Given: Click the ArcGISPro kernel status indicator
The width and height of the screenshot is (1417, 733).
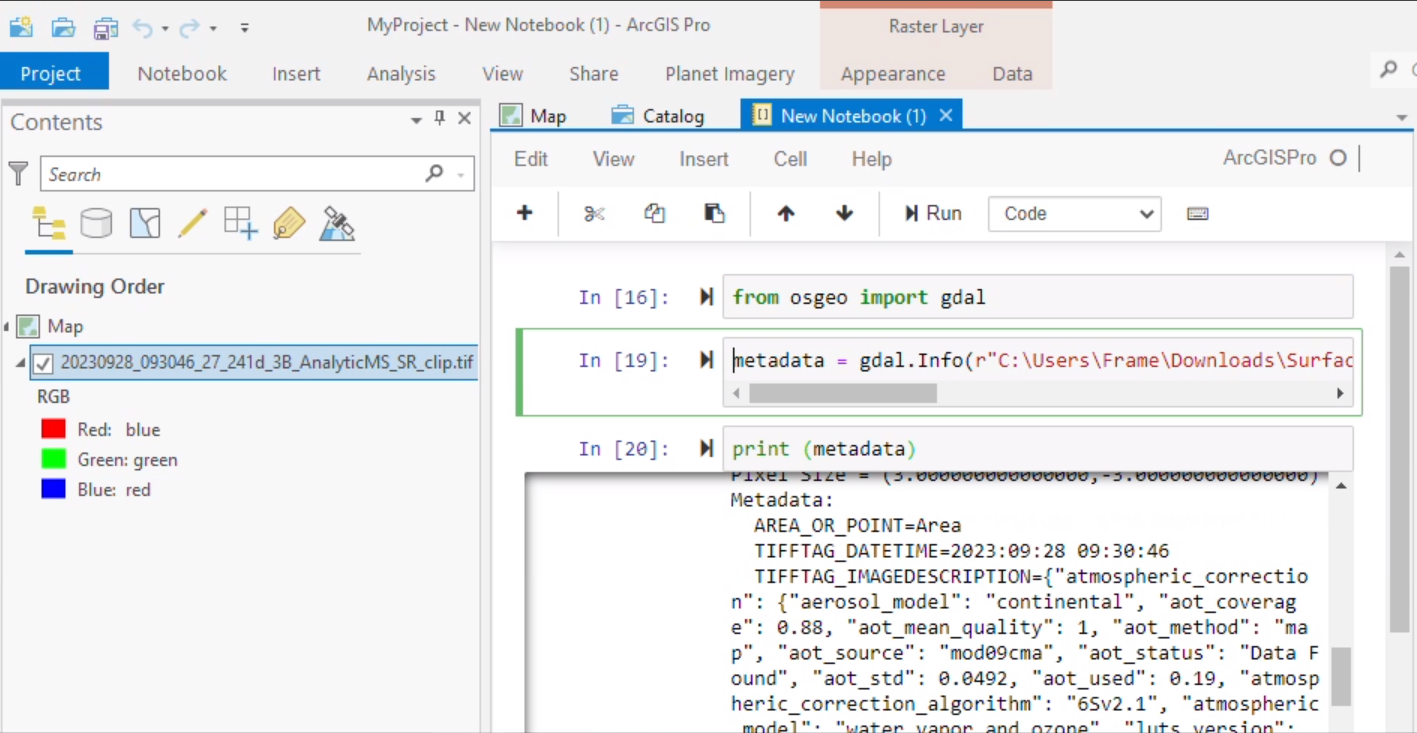Looking at the screenshot, I should click(1338, 158).
